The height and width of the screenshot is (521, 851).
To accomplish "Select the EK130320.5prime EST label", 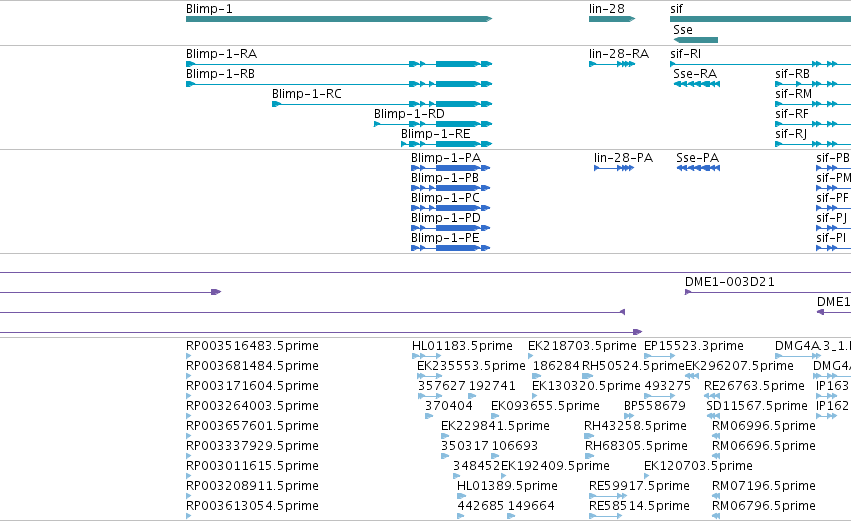I will click(x=586, y=386).
